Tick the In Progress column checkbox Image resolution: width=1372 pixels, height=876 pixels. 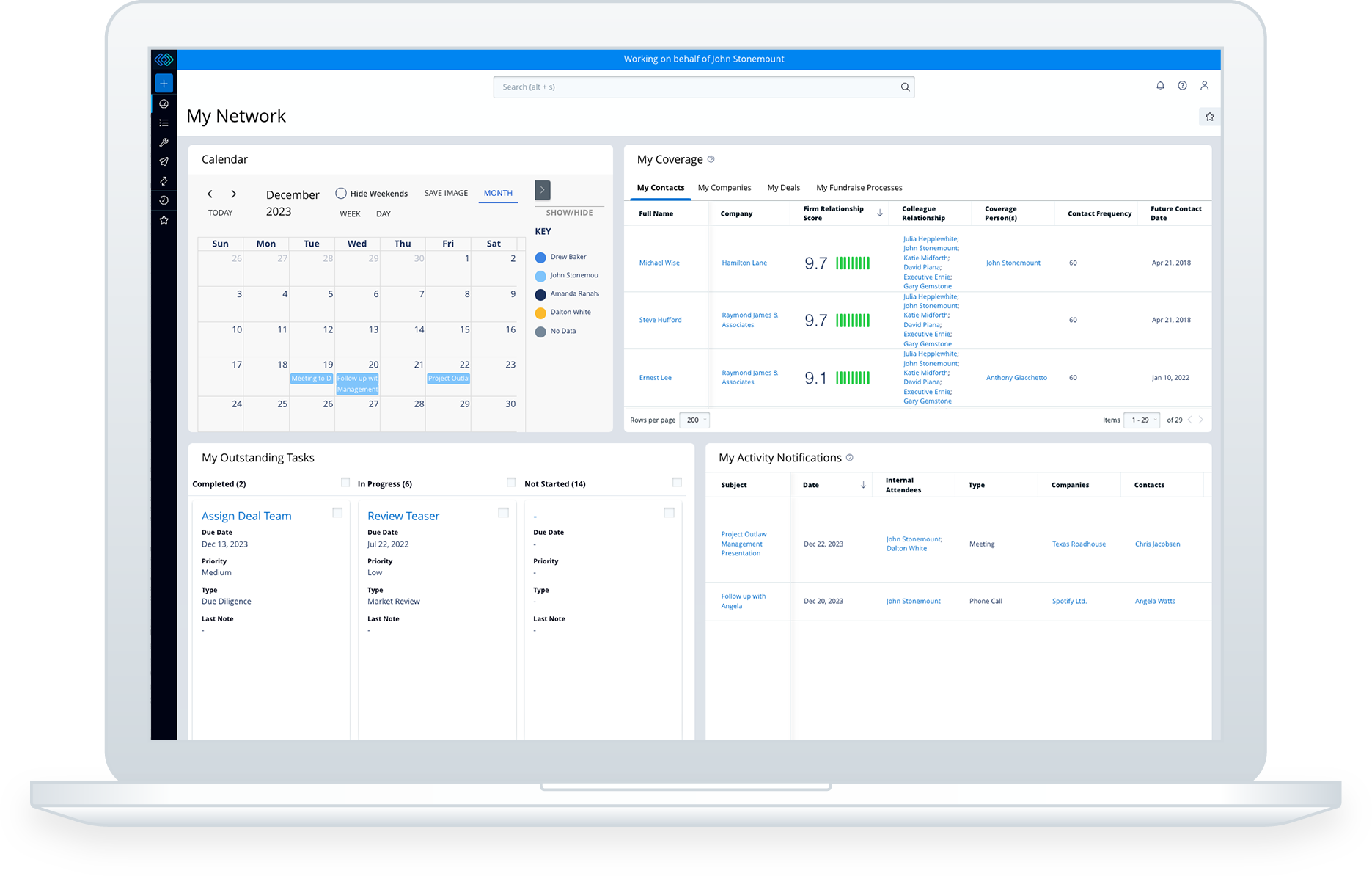(511, 482)
